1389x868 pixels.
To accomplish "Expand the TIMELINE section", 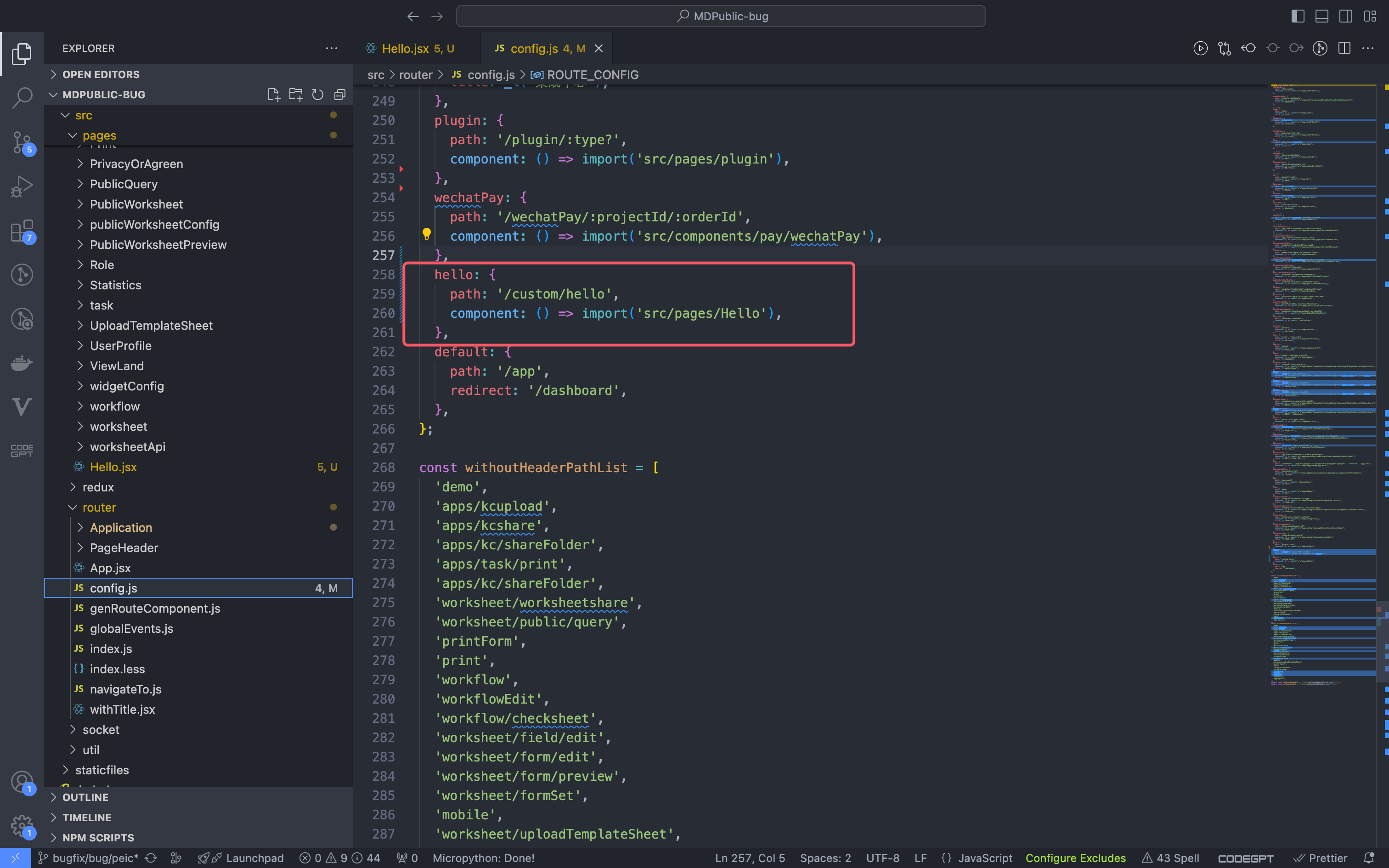I will point(198,817).
